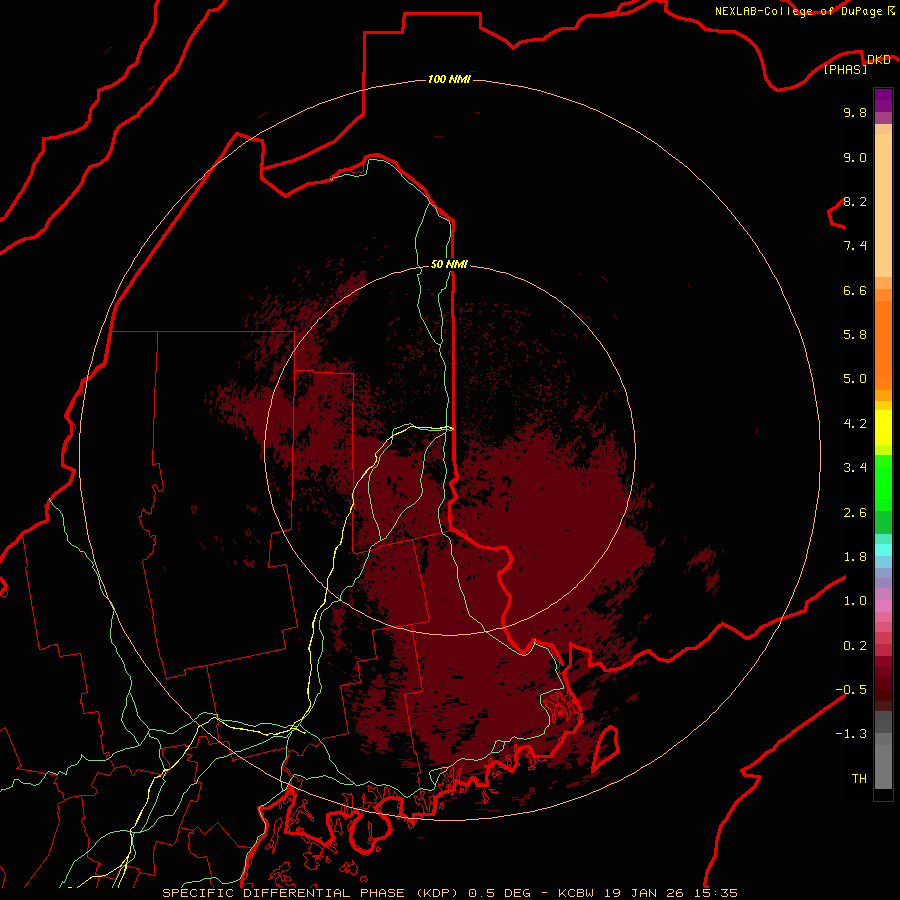
Task: Click the 3.4 color scale value
Action: coord(855,468)
